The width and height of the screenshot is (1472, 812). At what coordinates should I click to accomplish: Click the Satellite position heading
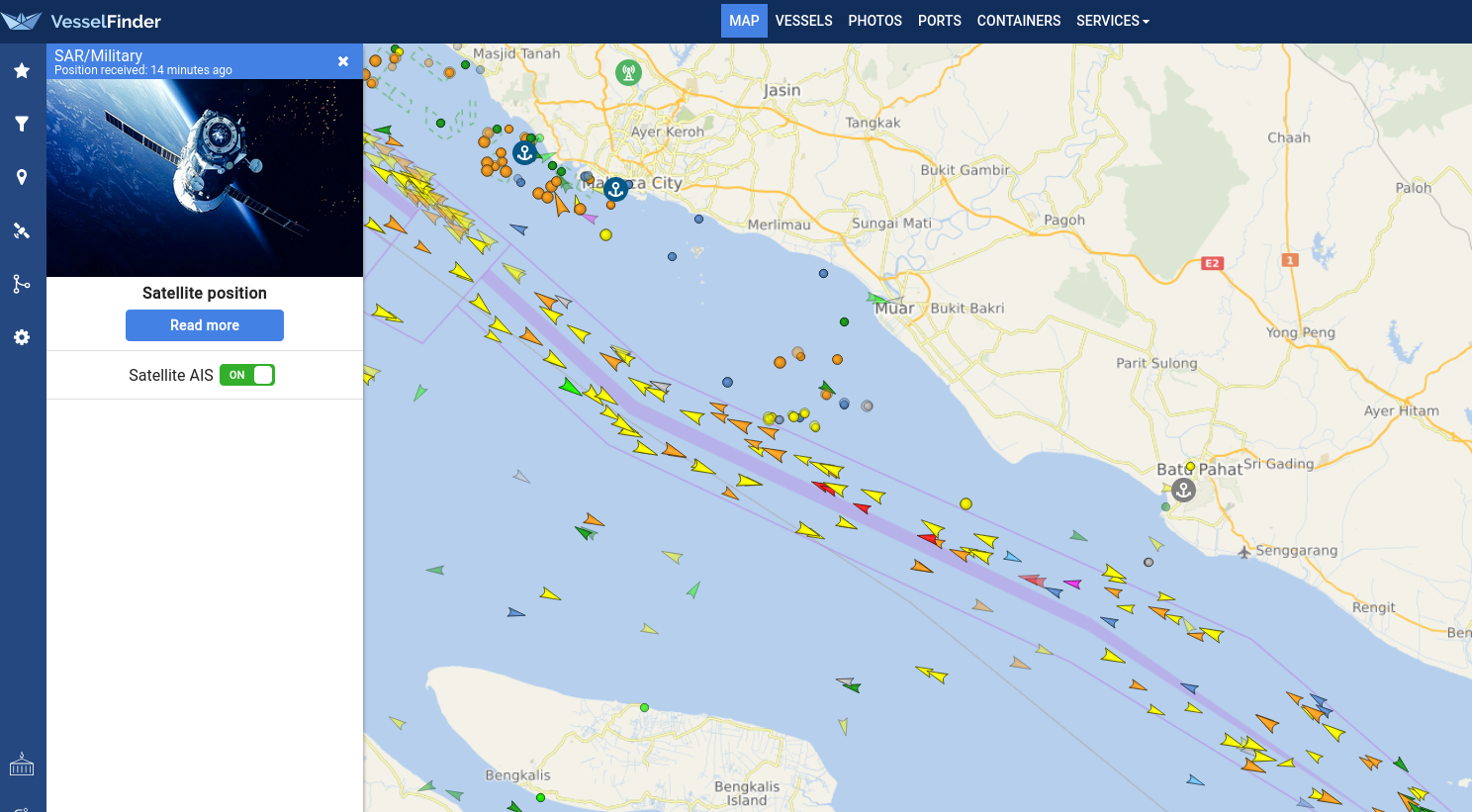[205, 293]
